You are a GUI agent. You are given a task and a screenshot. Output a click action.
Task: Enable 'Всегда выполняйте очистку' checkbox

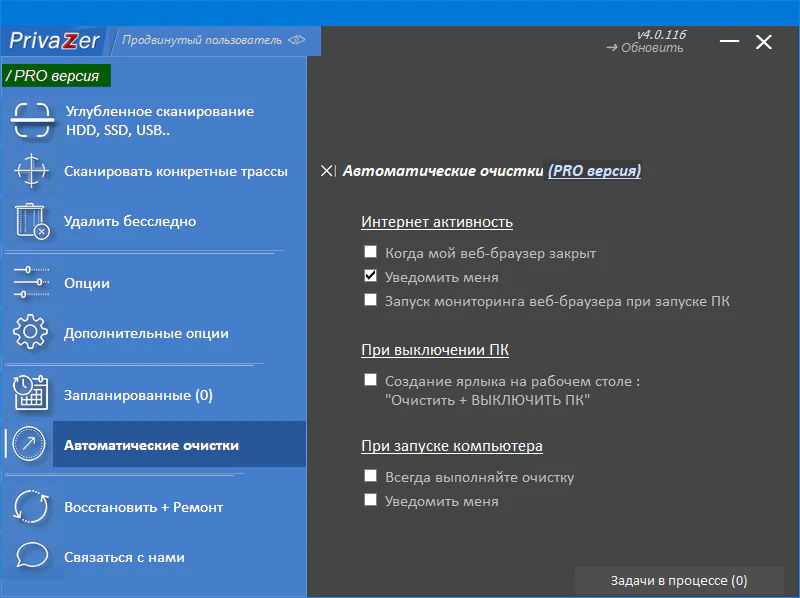pyautogui.click(x=371, y=477)
